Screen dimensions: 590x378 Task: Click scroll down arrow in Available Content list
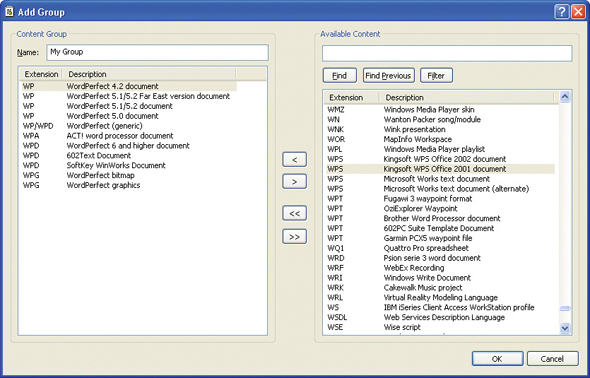pyautogui.click(x=565, y=328)
